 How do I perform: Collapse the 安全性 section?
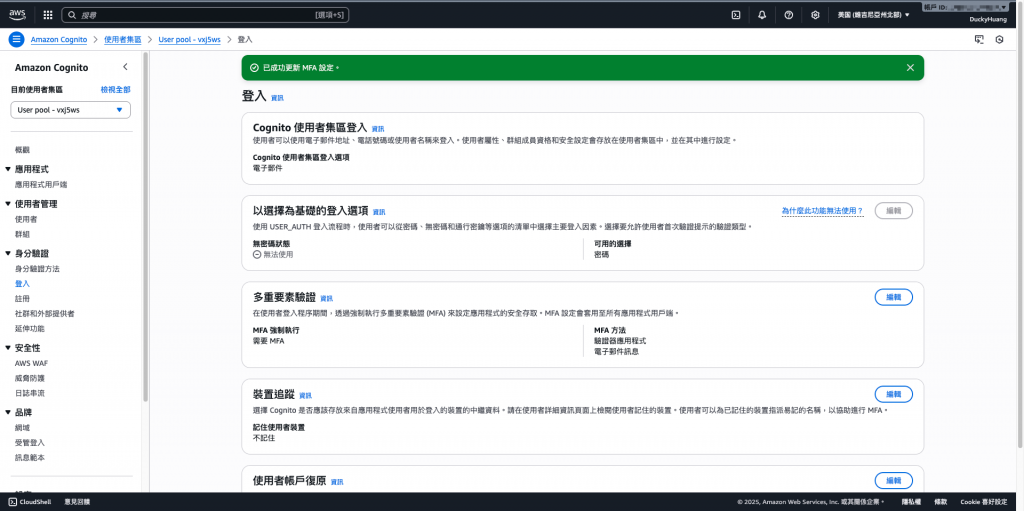(x=8, y=348)
